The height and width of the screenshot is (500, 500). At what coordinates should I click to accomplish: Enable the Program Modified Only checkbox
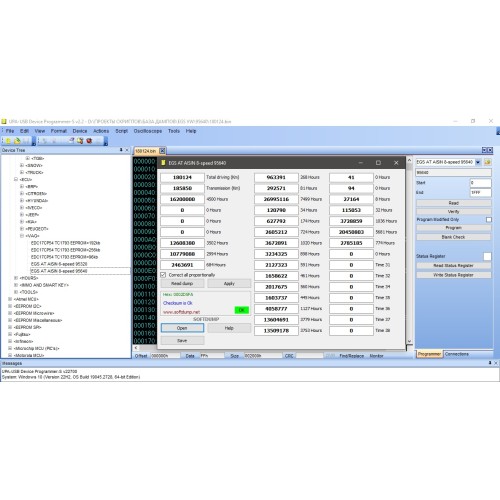[x=489, y=220]
